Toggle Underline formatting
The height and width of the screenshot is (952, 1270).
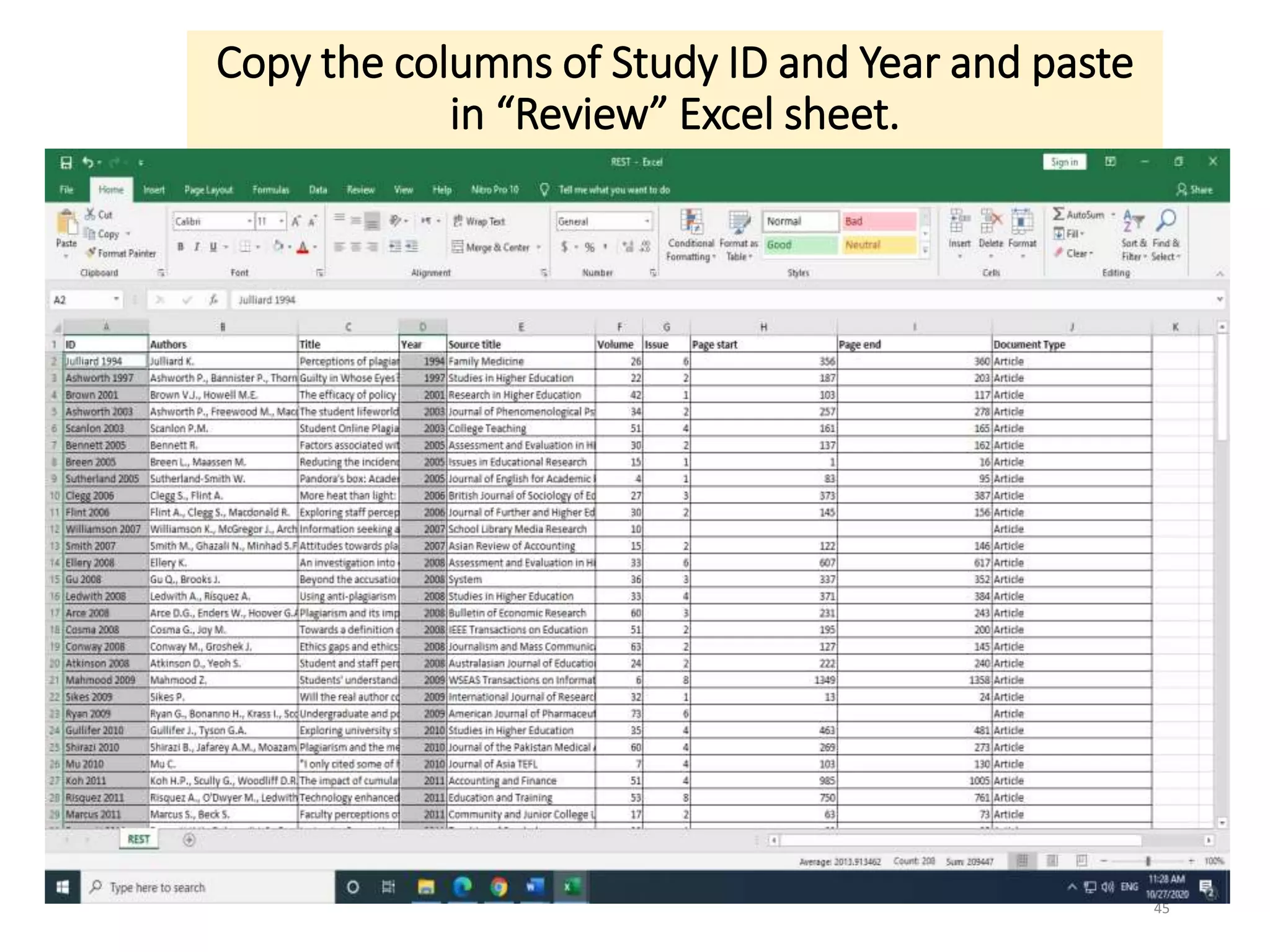pos(213,247)
